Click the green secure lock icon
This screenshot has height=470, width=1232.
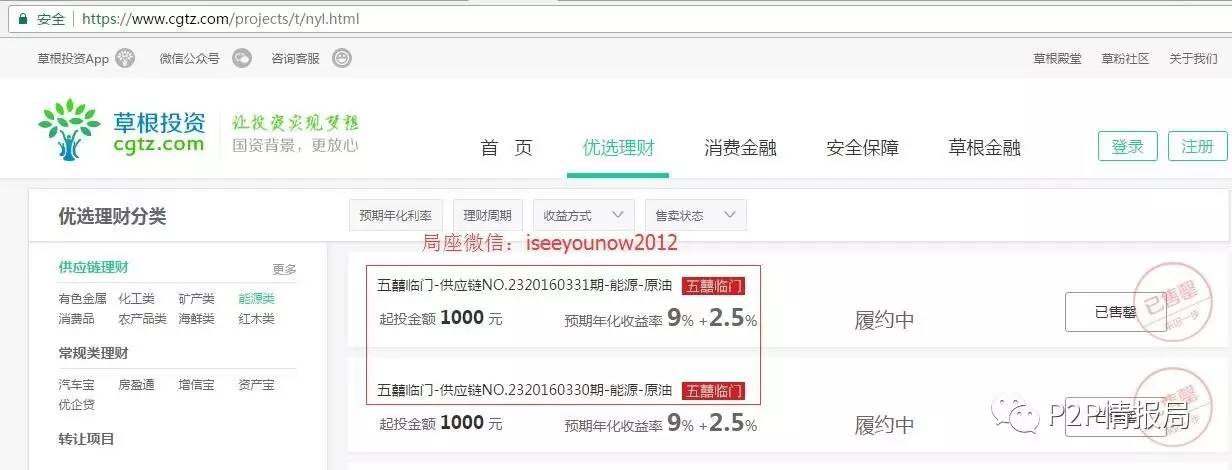21,19
